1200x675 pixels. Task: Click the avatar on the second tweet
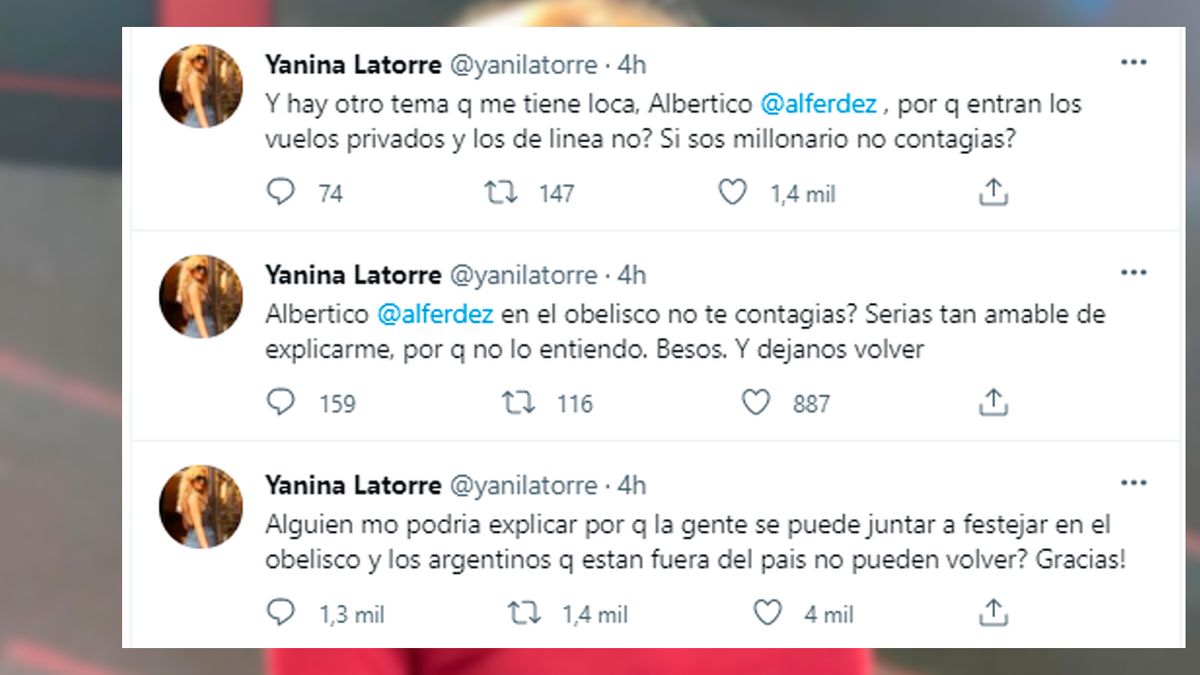point(201,296)
